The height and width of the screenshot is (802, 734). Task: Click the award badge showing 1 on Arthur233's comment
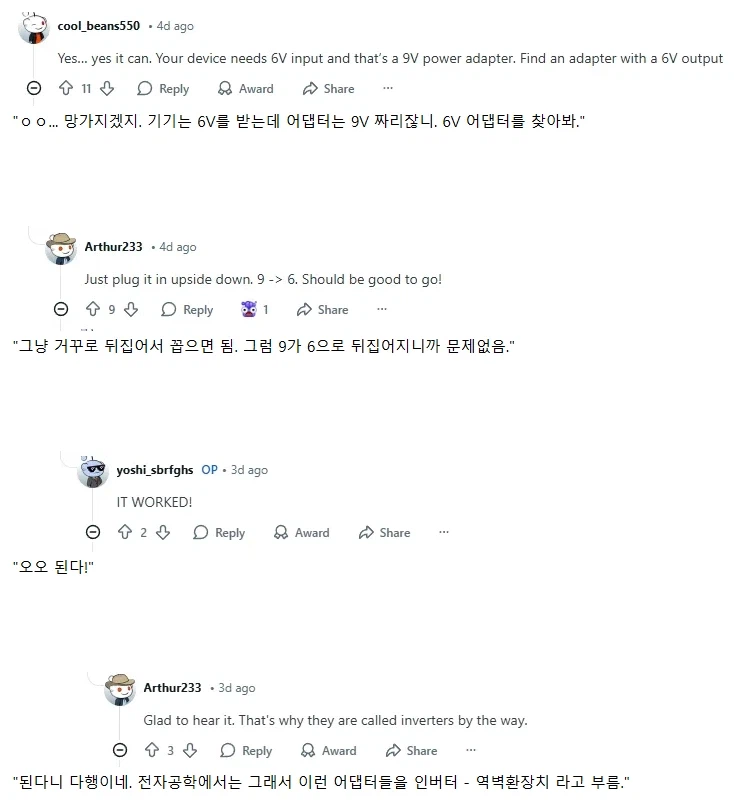(250, 309)
